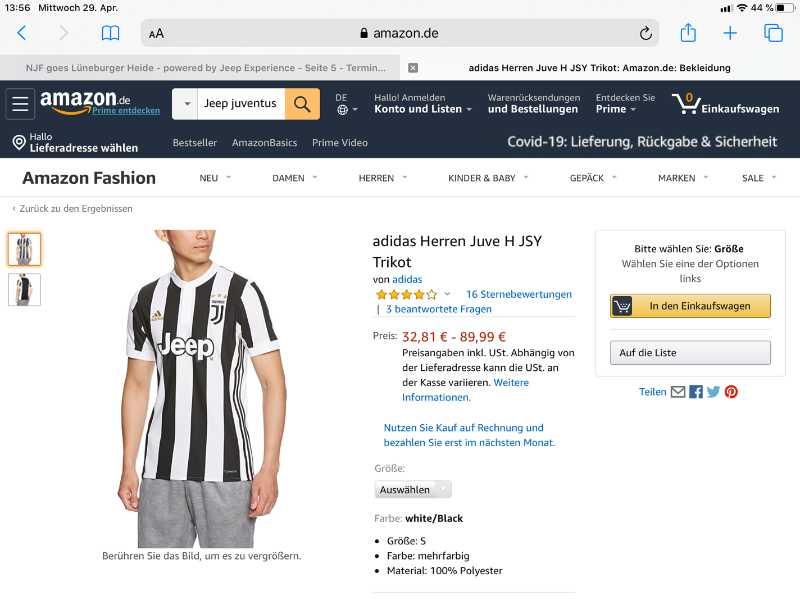Open the DE language selector
800x600 pixels.
pyautogui.click(x=347, y=104)
